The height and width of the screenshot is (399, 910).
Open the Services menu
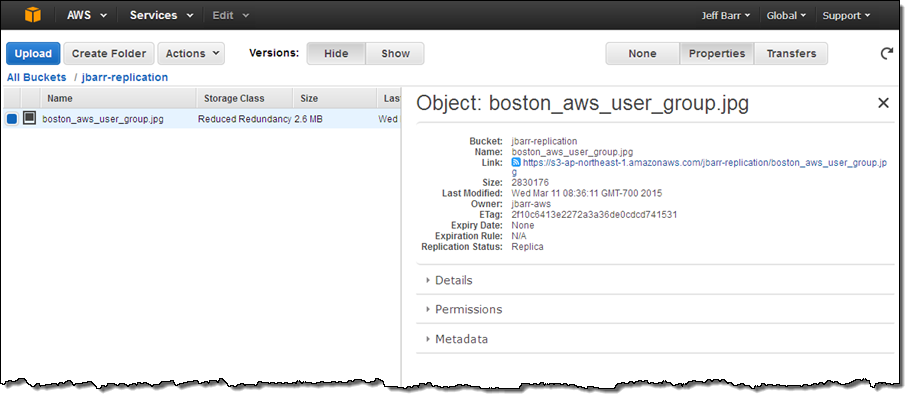coord(161,16)
